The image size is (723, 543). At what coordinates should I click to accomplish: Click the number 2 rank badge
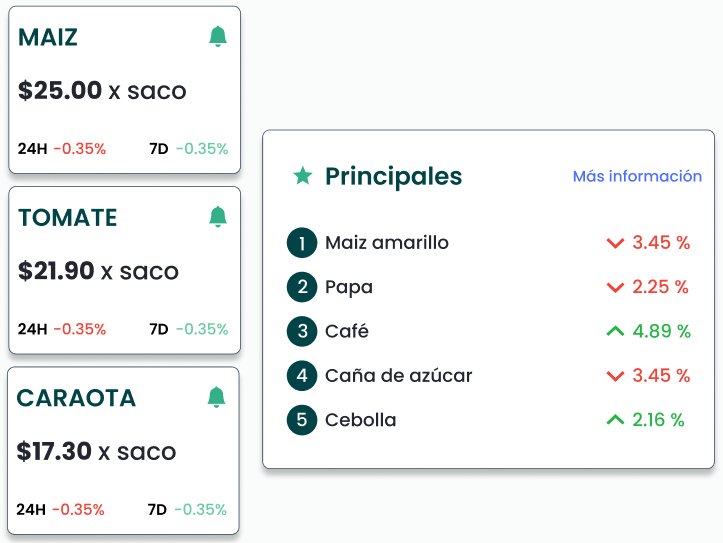301,288
